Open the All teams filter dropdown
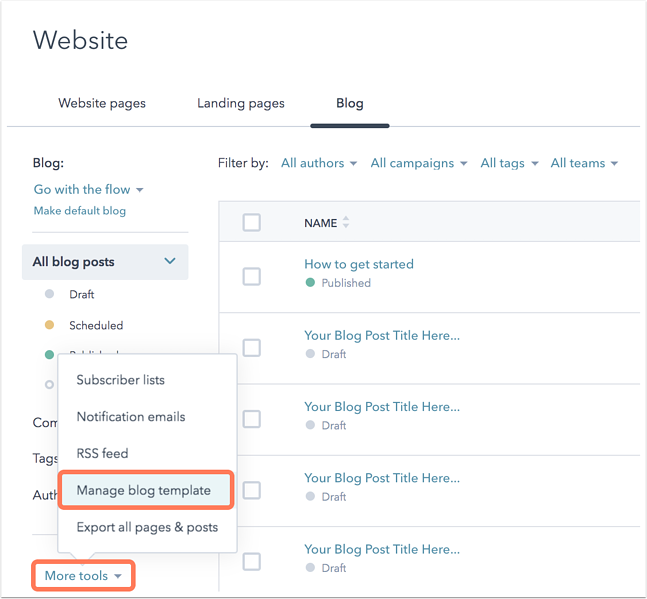Viewport: 647px width, 599px height. [583, 163]
